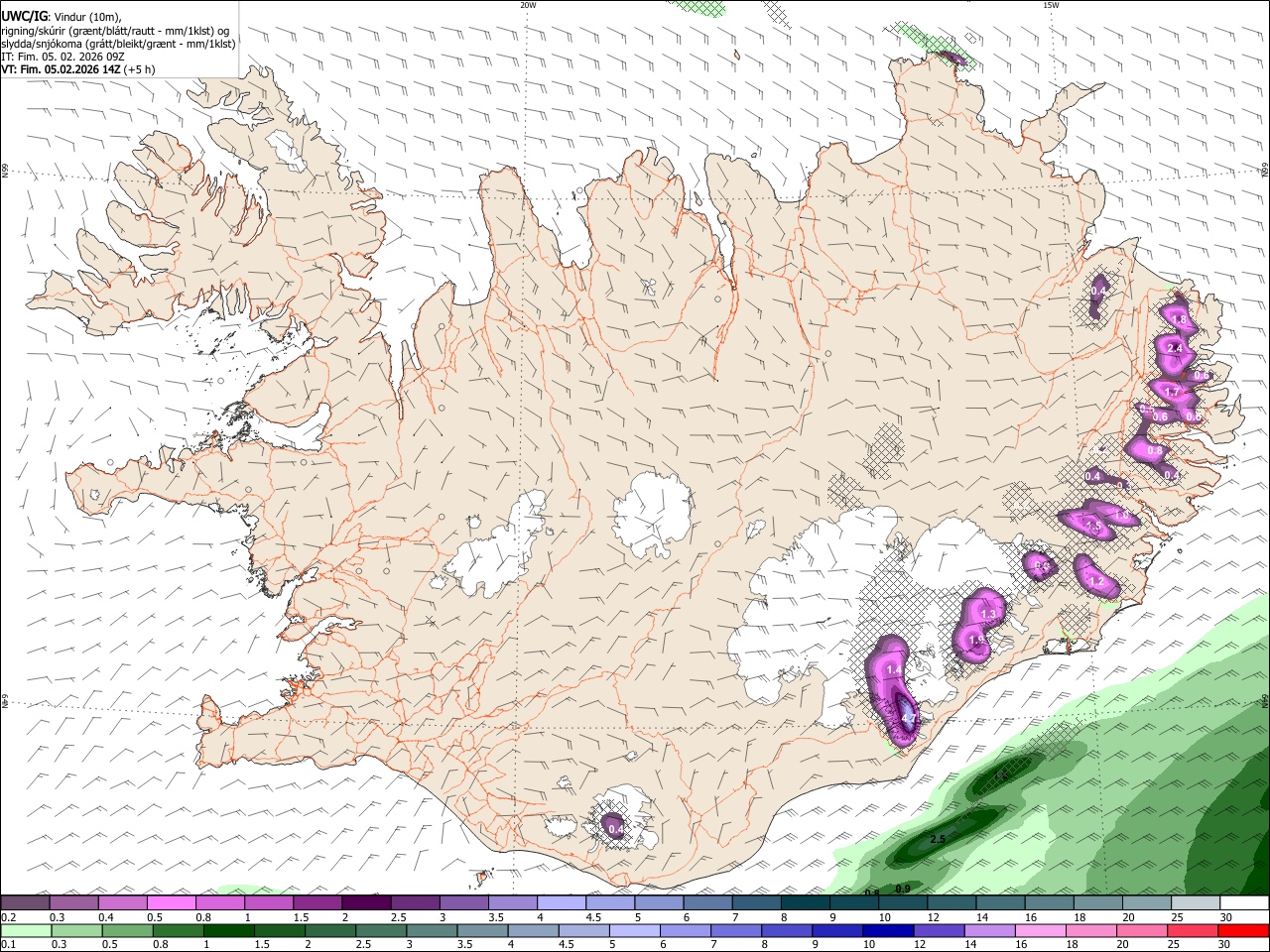This screenshot has width=1270, height=952.
Task: Click the 1.3 snowfall label southeast of Vatnajökull
Action: [x=988, y=615]
